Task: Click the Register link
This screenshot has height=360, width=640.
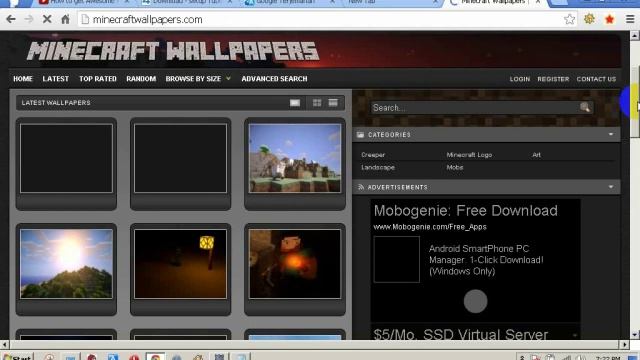Action: click(553, 79)
